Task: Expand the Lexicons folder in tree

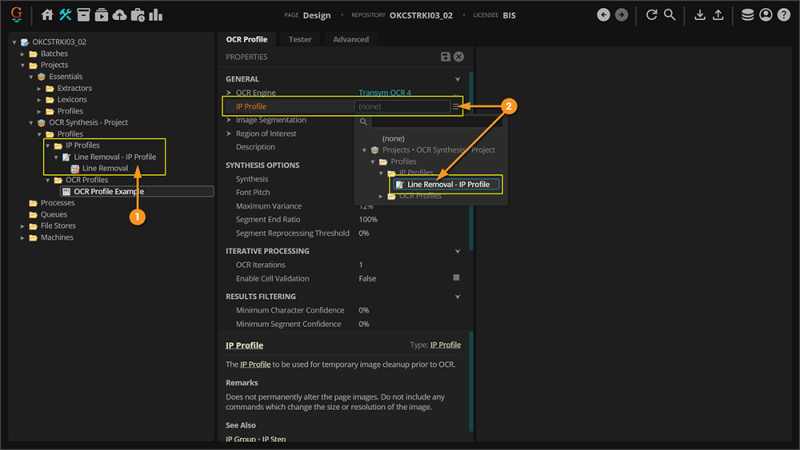Action: pyautogui.click(x=39, y=99)
